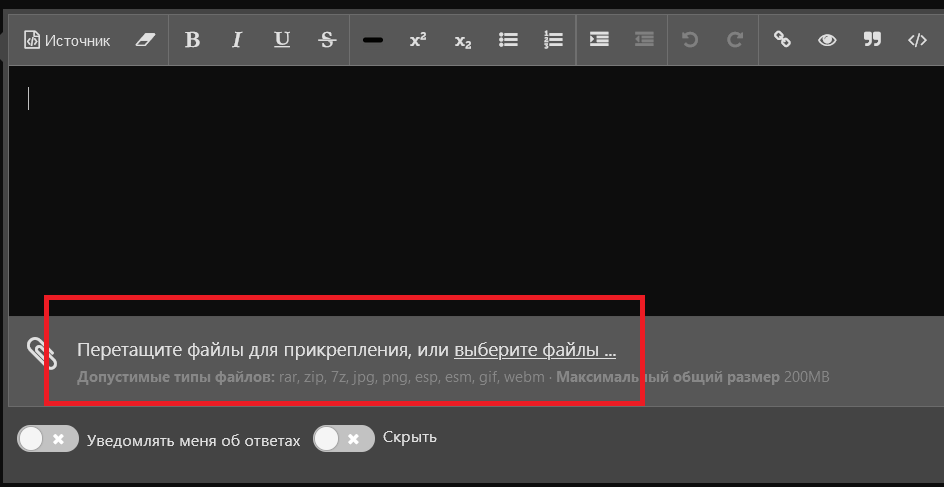The height and width of the screenshot is (487, 944).
Task: Toggle superscript formatting
Action: pos(418,40)
